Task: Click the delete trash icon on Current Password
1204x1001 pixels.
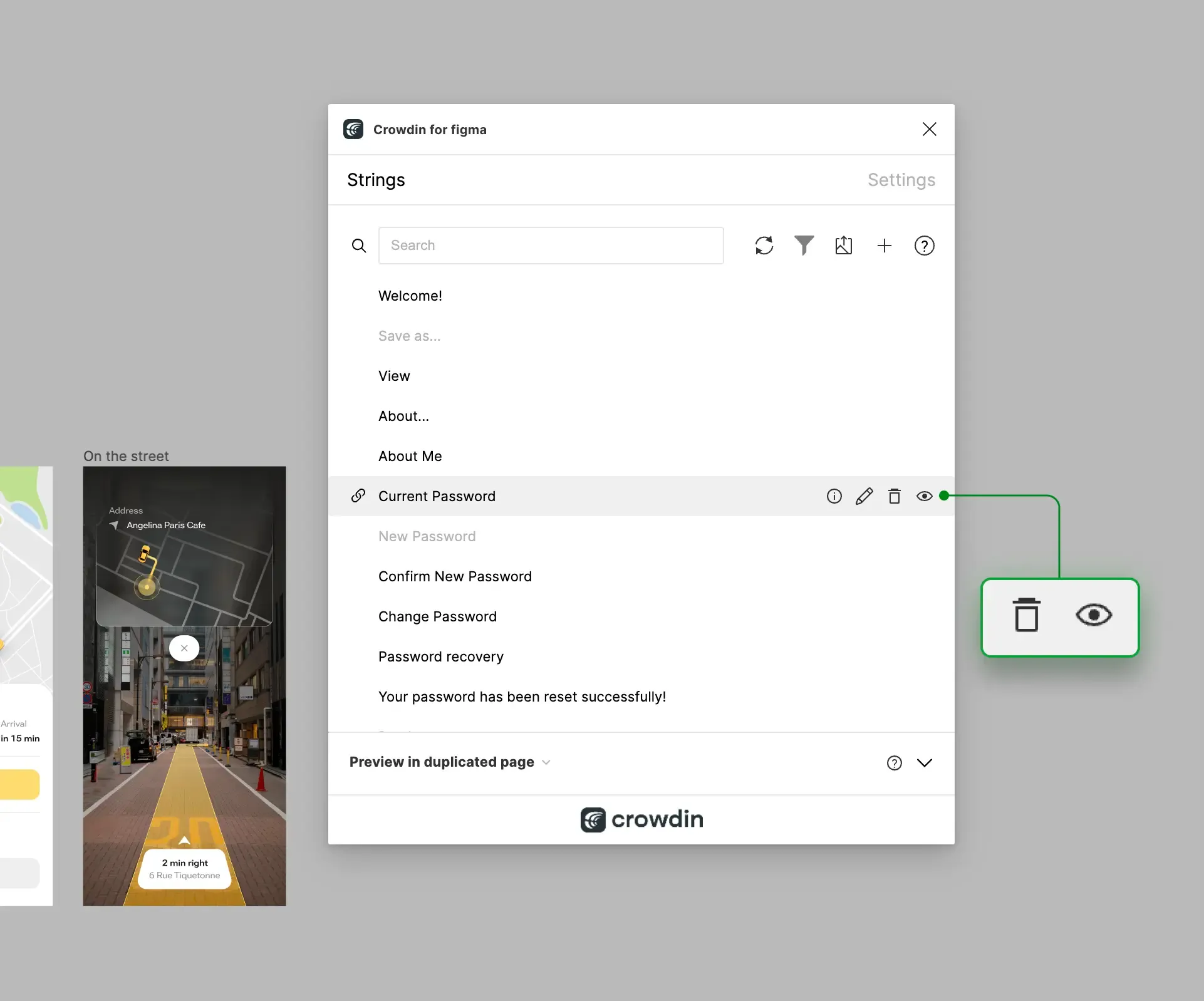Action: click(x=894, y=495)
